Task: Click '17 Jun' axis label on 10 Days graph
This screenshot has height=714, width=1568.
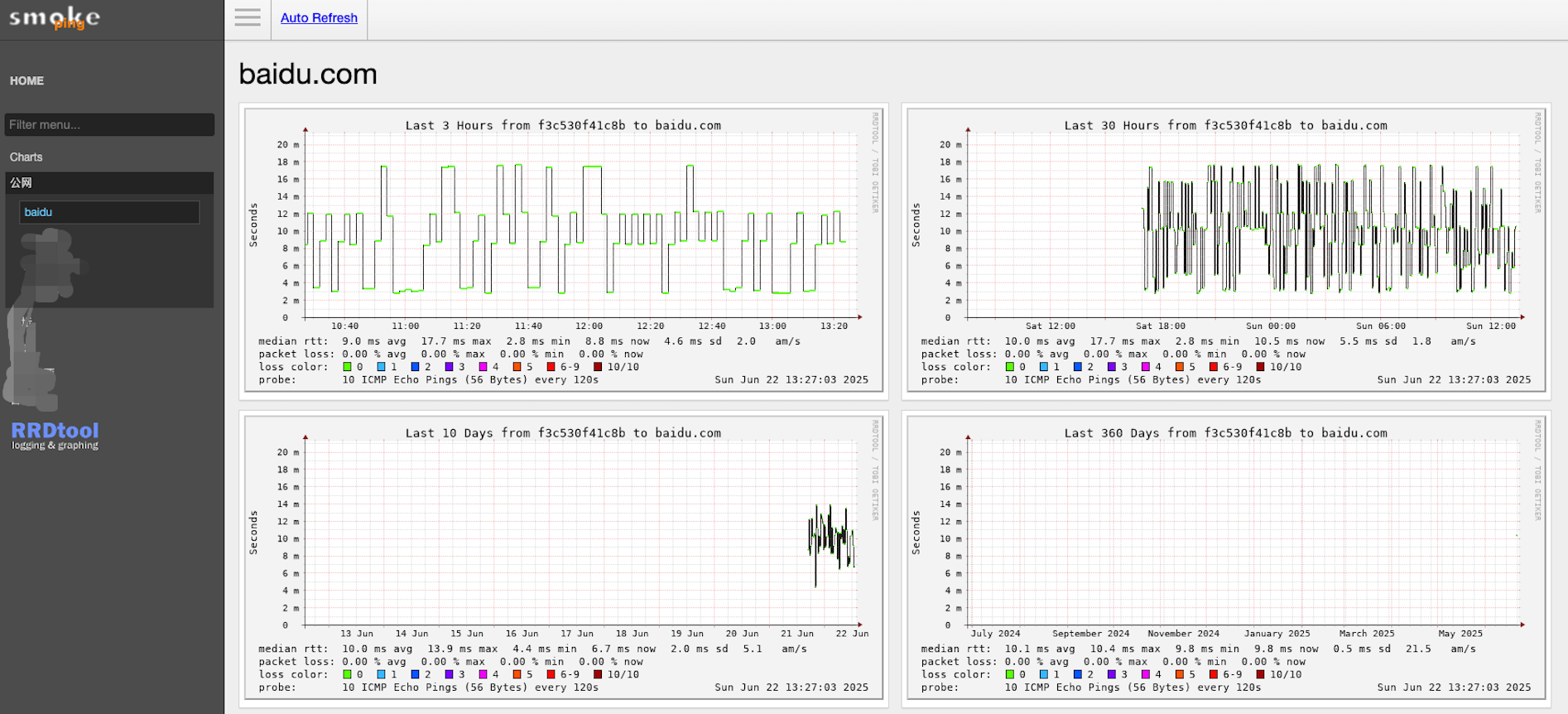Action: [577, 633]
